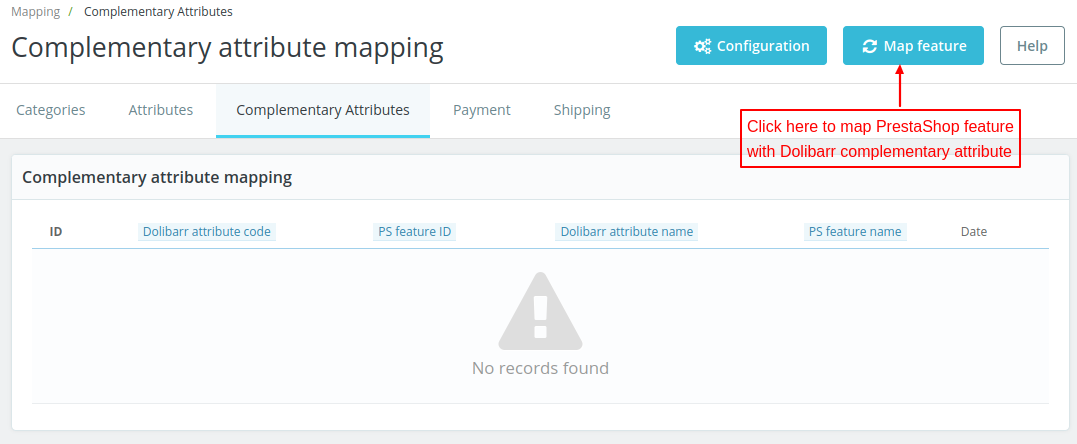
Task: Sort by PS feature ID column
Action: [415, 231]
